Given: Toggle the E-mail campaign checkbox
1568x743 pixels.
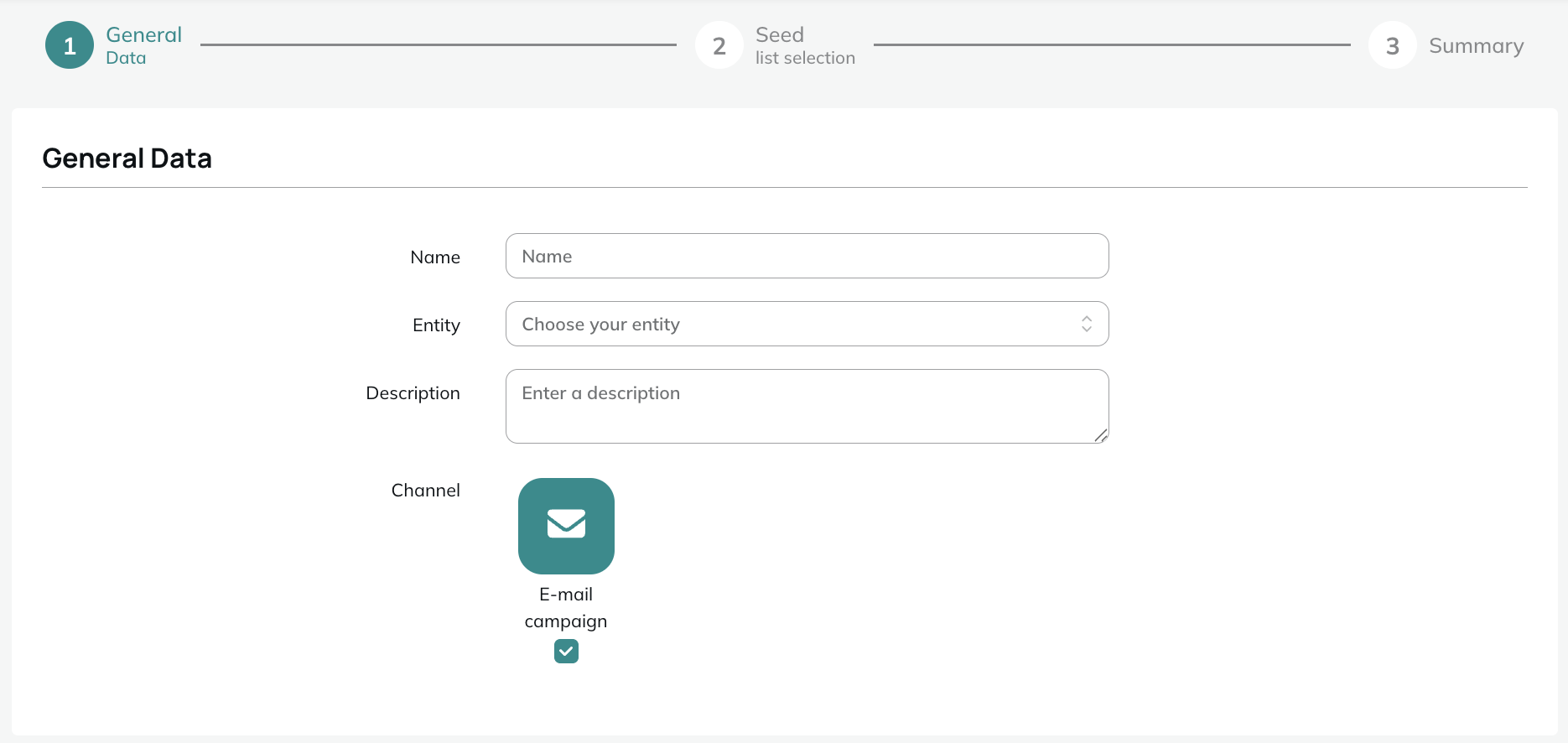Looking at the screenshot, I should pyautogui.click(x=566, y=651).
